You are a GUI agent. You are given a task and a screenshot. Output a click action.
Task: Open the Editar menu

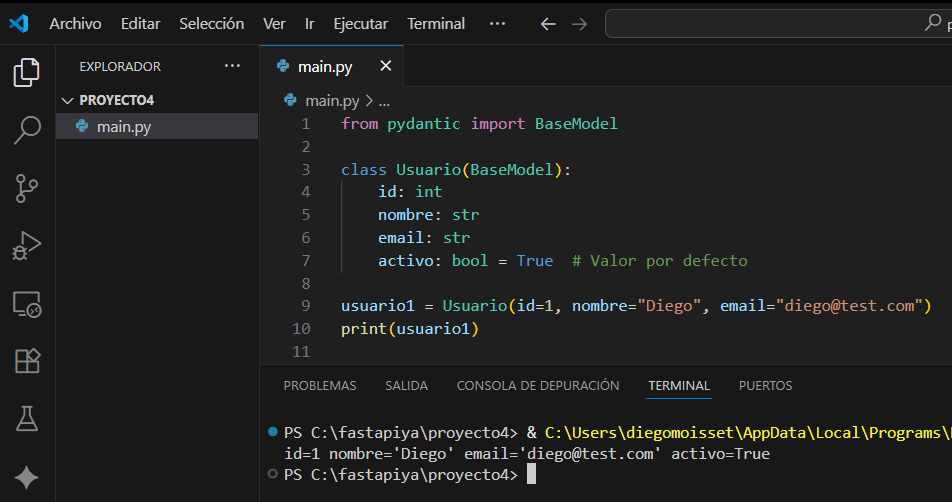click(x=140, y=24)
